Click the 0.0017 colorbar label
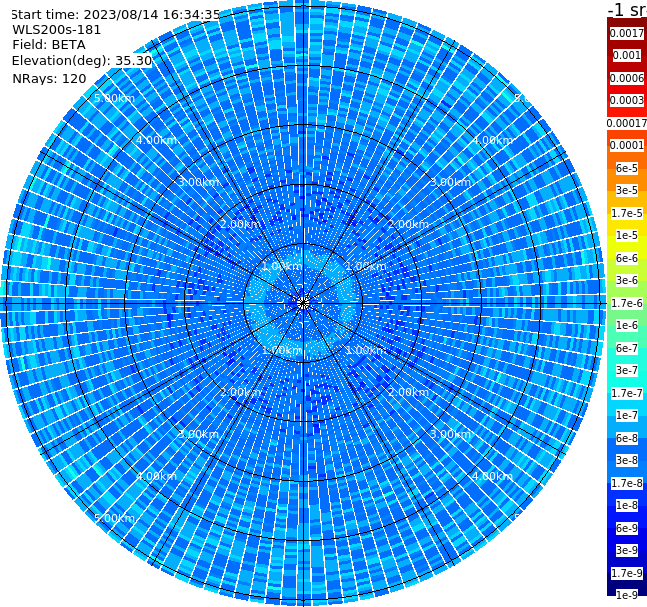Image resolution: width=647 pixels, height=607 pixels. 627,33
